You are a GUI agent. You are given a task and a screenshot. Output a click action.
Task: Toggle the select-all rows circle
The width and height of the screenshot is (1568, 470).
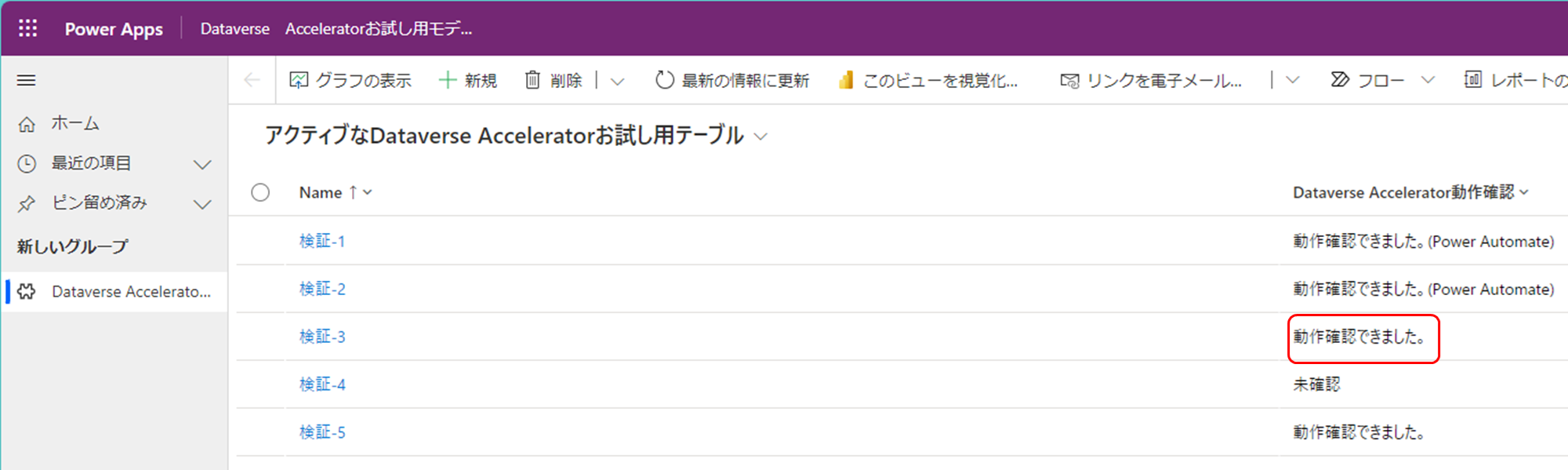click(260, 192)
